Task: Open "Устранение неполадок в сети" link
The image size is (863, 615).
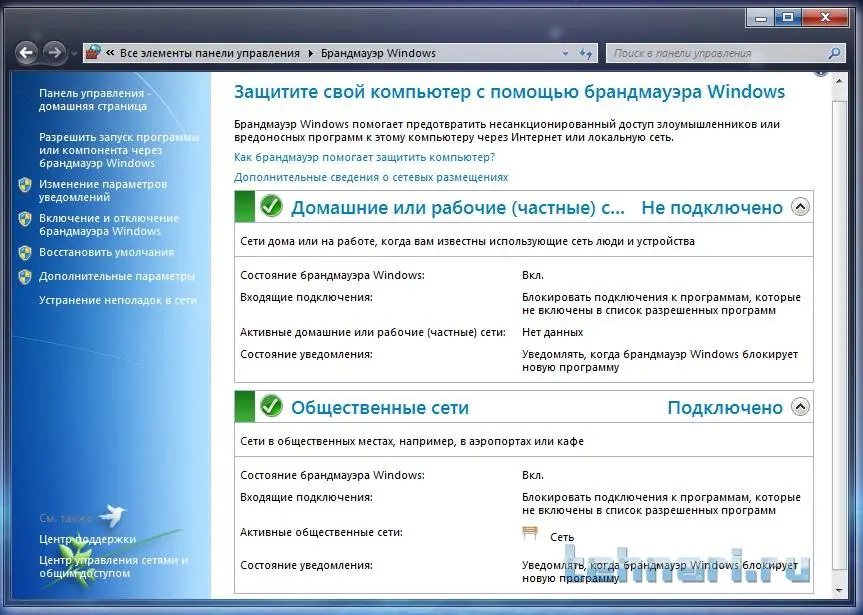Action: point(118,300)
